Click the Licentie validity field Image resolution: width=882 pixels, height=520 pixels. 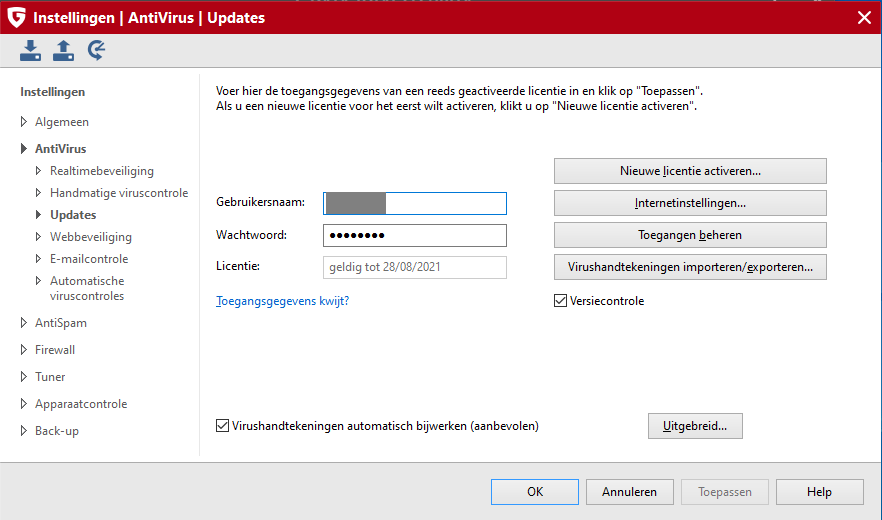click(415, 267)
